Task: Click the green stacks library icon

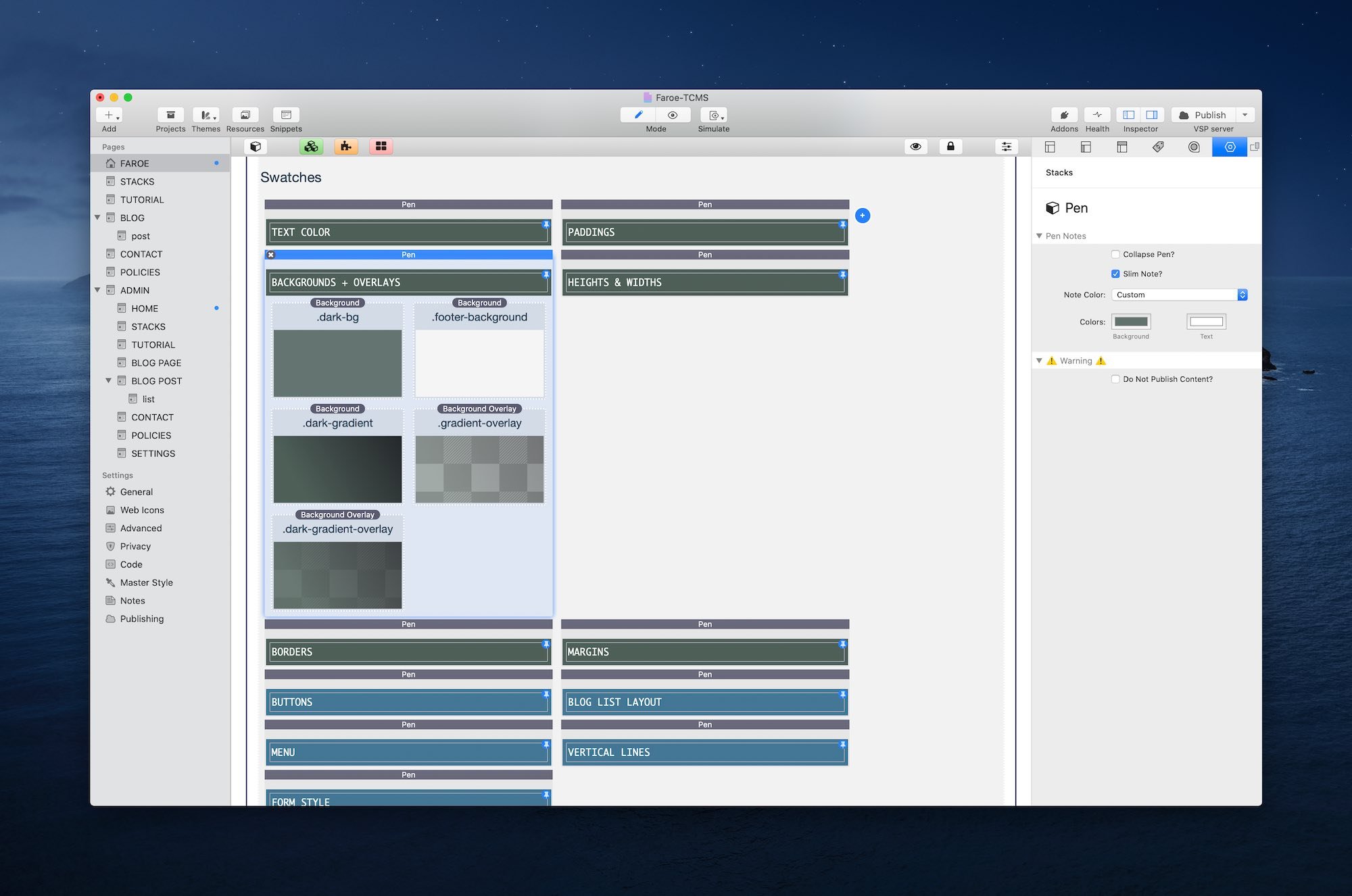Action: [x=311, y=147]
